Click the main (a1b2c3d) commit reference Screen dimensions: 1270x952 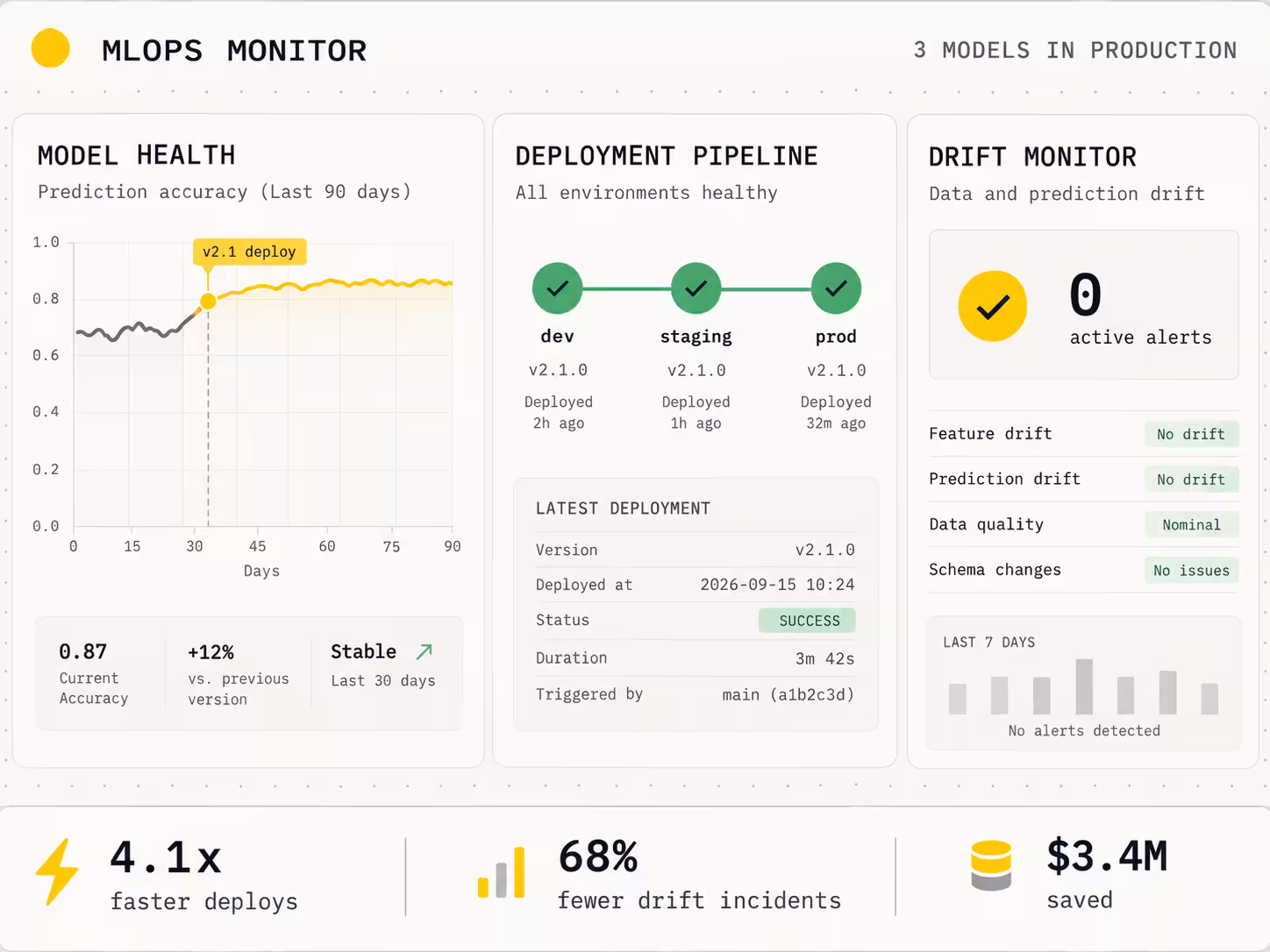pyautogui.click(x=788, y=694)
